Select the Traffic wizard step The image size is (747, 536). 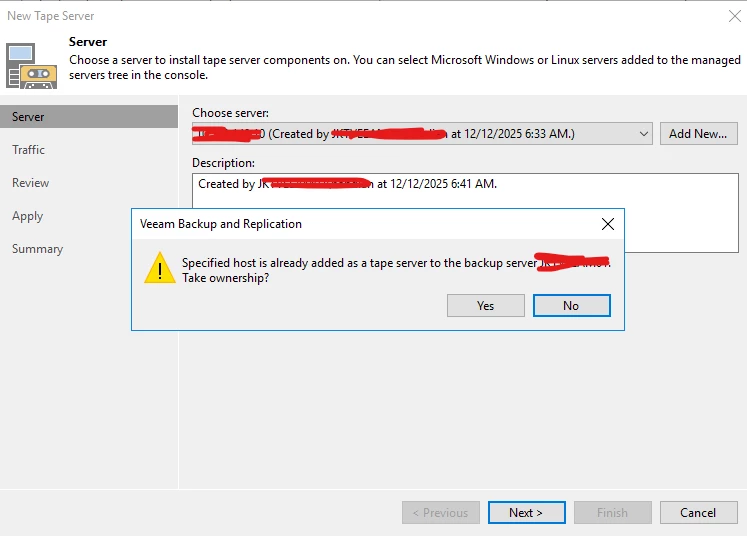tap(28, 150)
